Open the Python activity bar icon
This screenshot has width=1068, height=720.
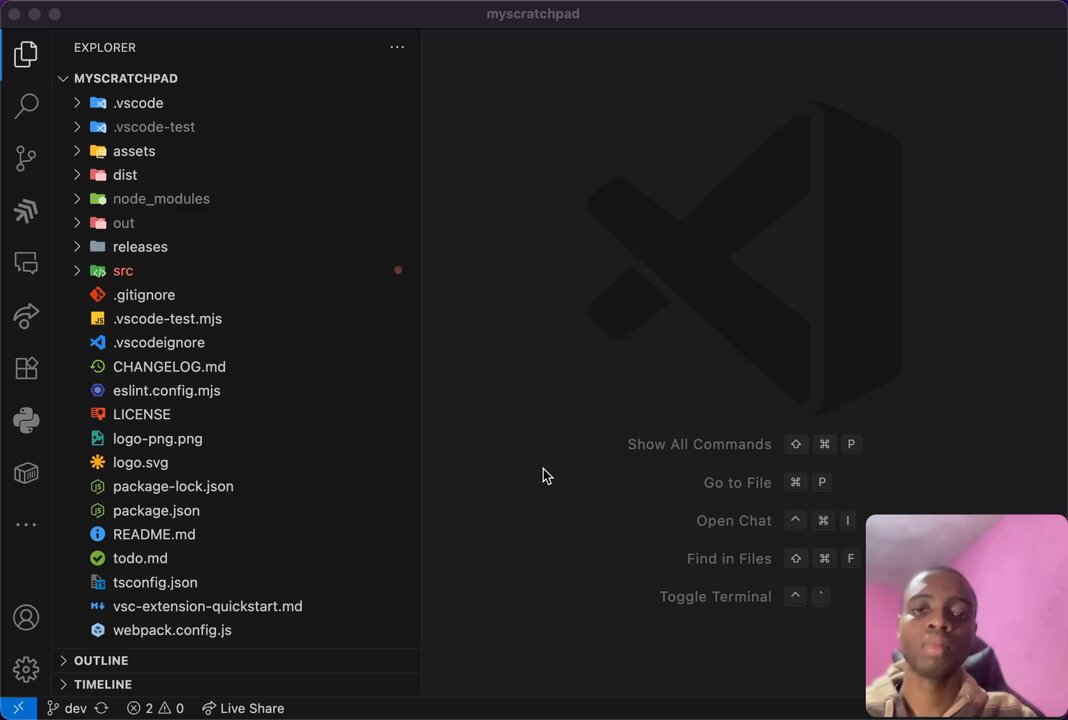click(26, 420)
